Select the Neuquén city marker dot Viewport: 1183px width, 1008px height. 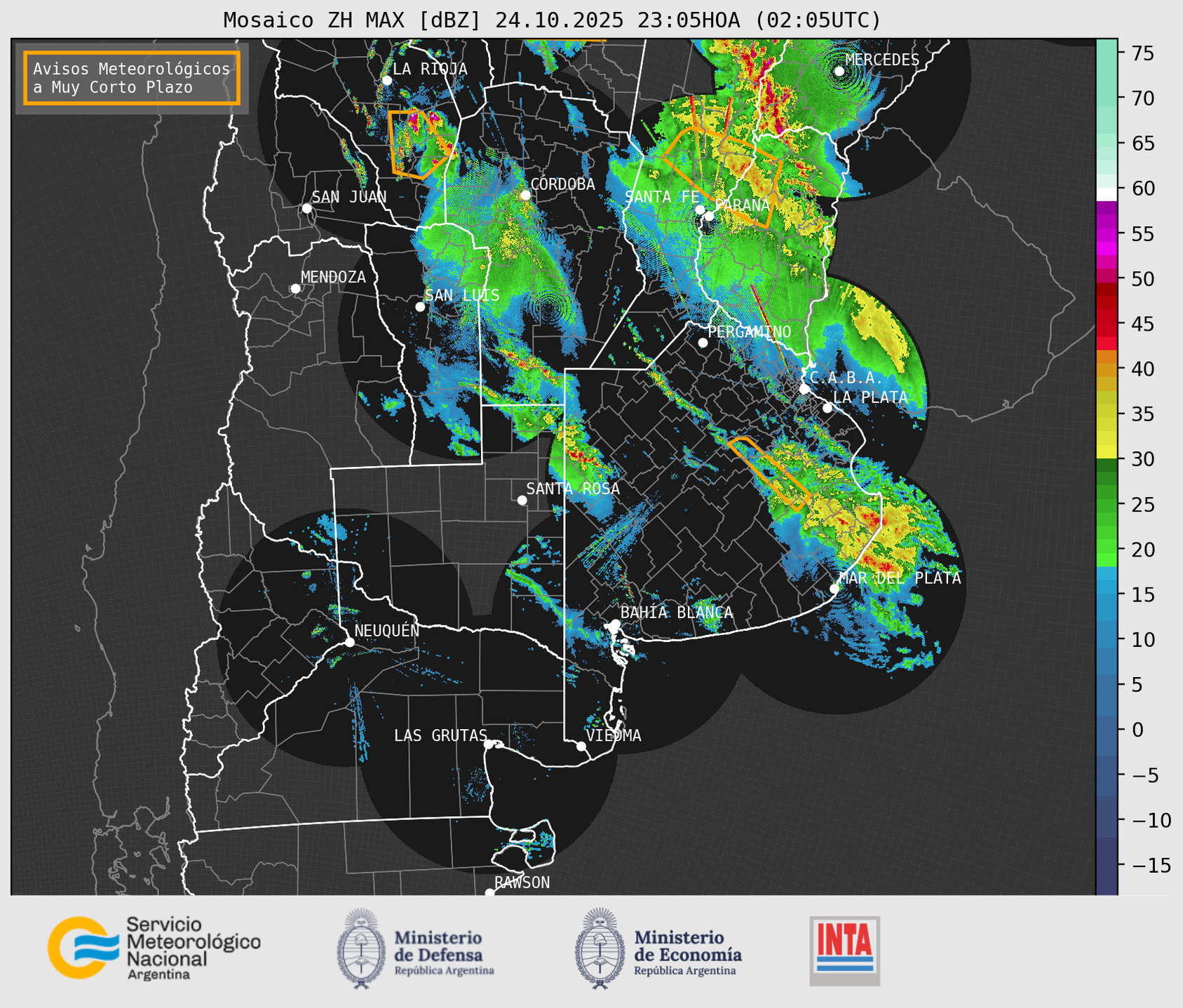[349, 642]
